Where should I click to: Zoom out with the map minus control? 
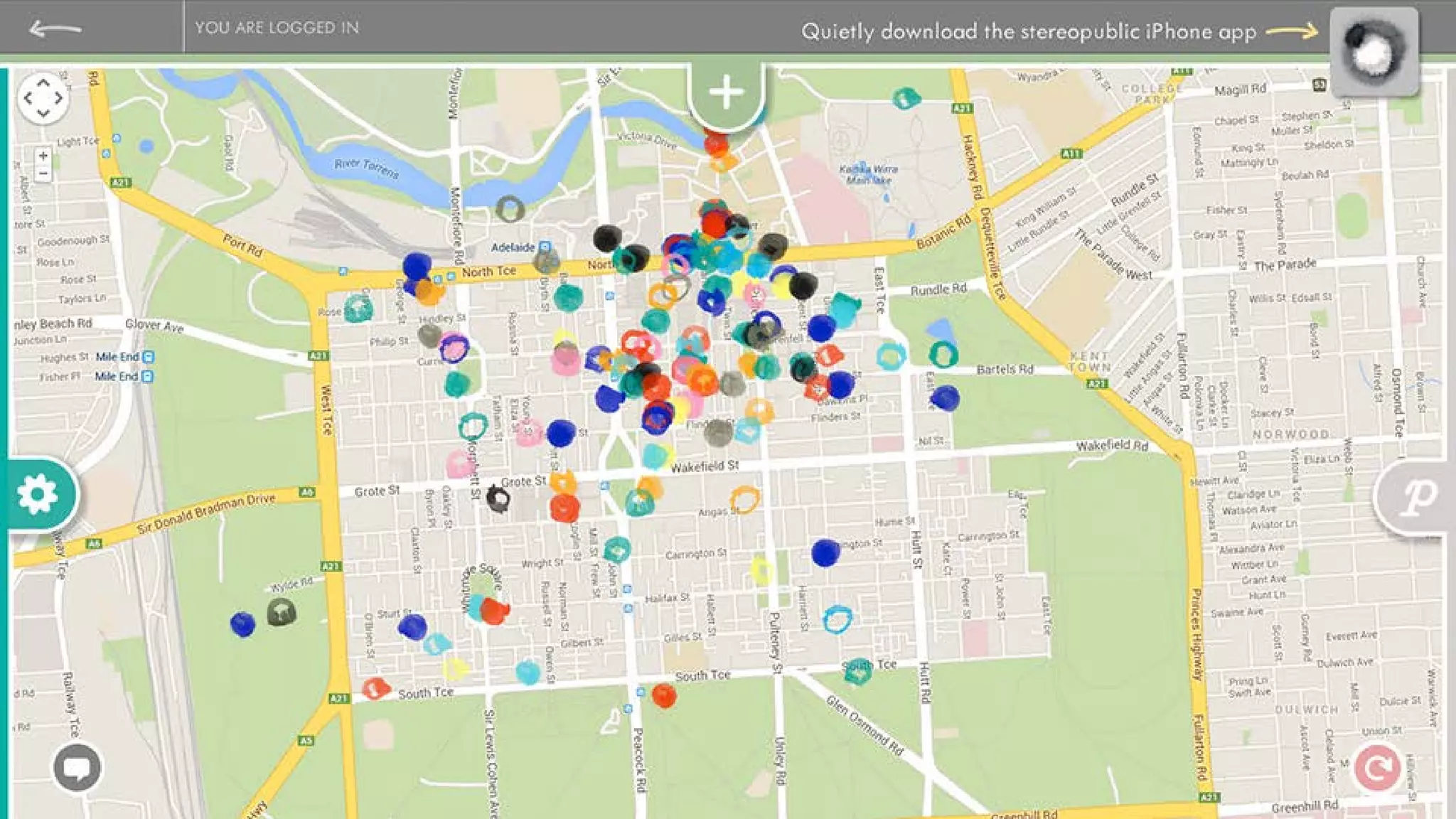[43, 173]
